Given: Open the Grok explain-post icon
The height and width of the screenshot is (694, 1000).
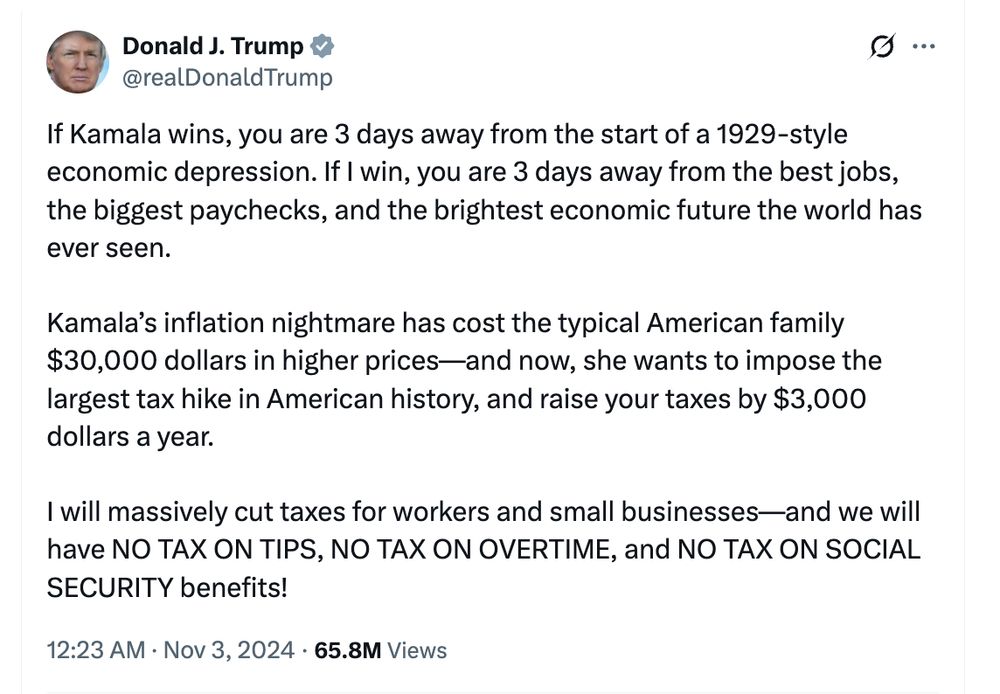Looking at the screenshot, I should point(881,46).
